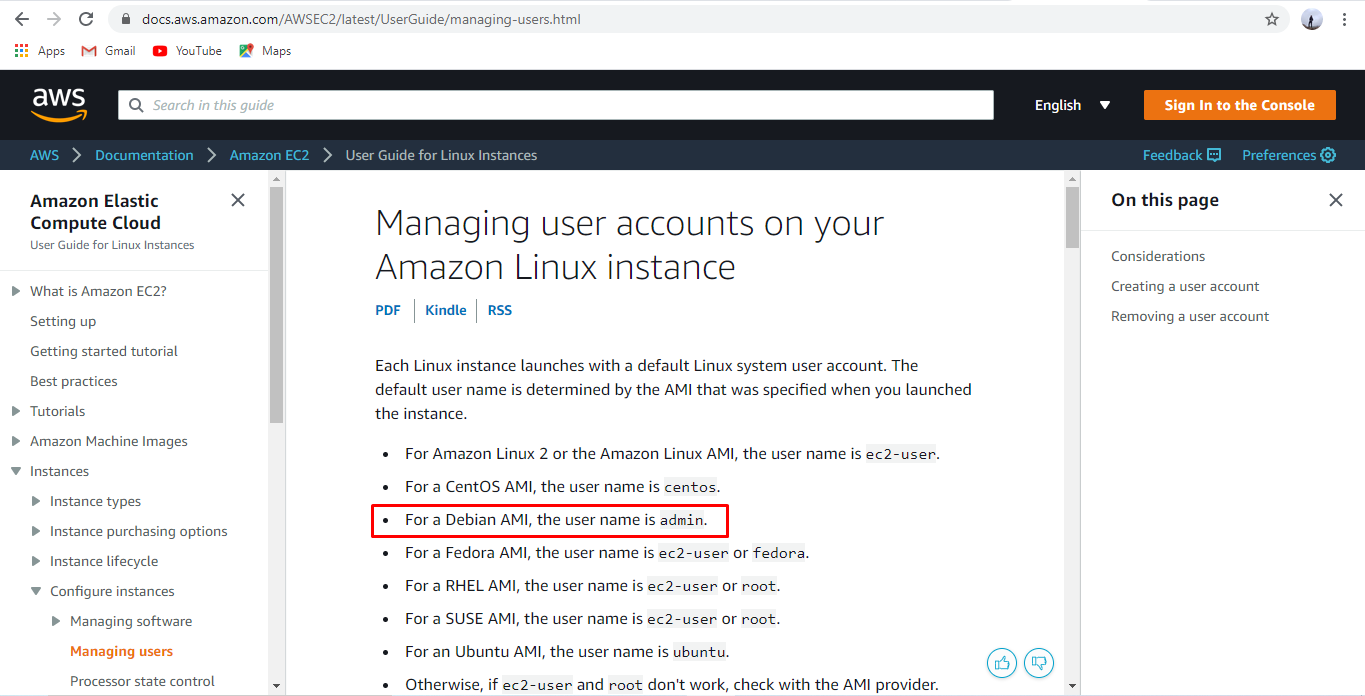The image size is (1365, 696).
Task: Collapse the Instances tree section
Action: (x=15, y=471)
